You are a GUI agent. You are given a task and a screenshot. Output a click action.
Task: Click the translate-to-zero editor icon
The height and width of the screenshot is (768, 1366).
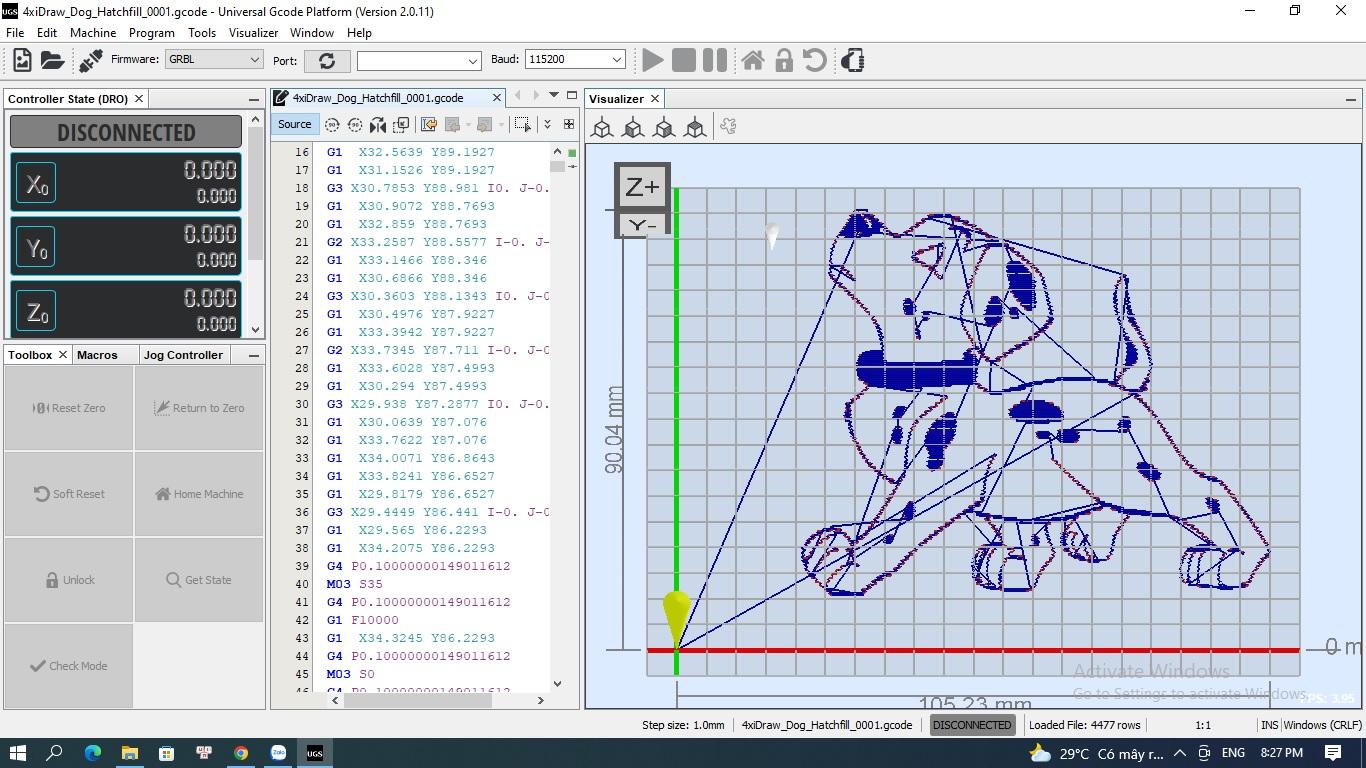tap(401, 124)
